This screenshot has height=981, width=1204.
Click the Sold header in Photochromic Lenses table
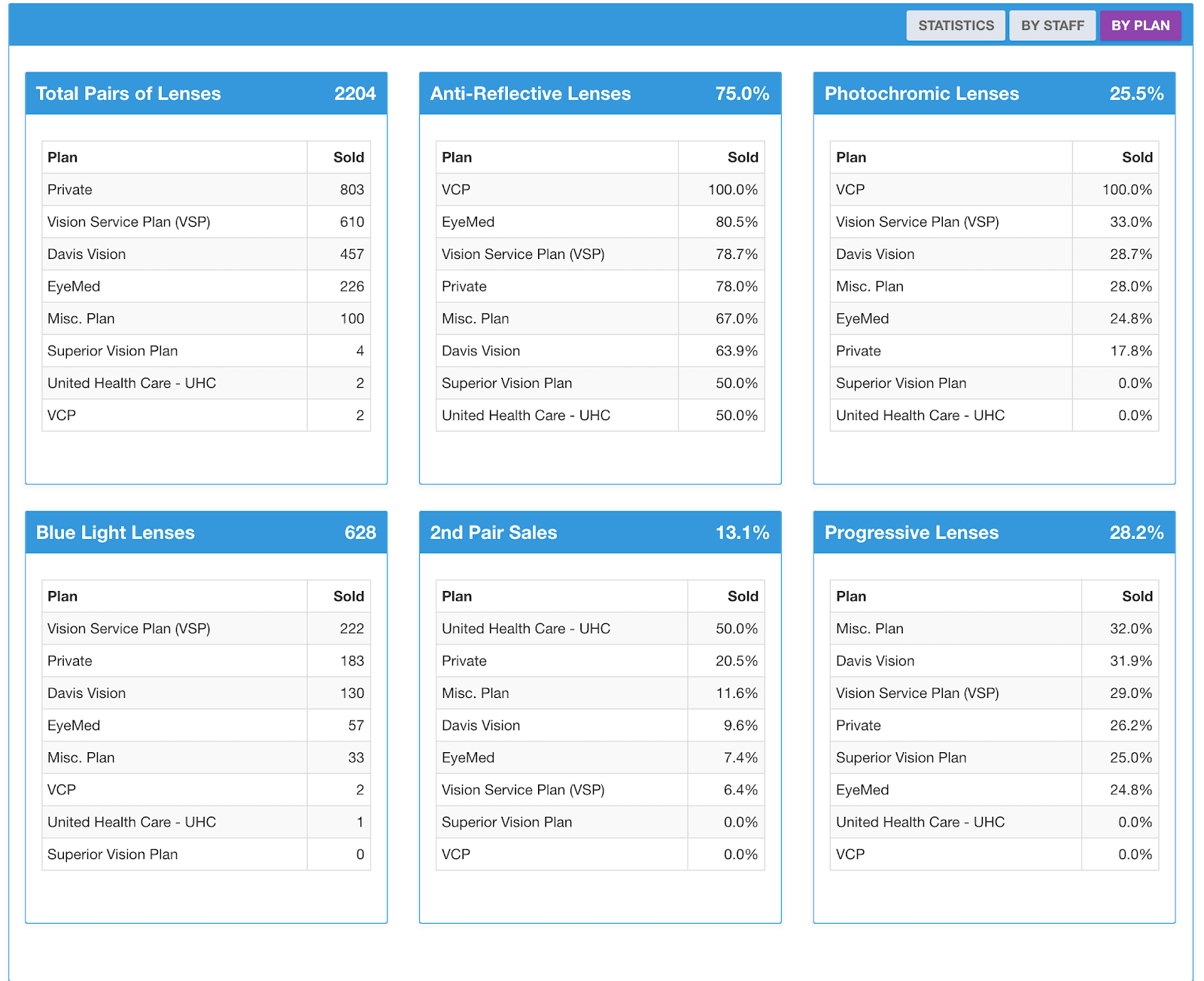(x=1137, y=157)
